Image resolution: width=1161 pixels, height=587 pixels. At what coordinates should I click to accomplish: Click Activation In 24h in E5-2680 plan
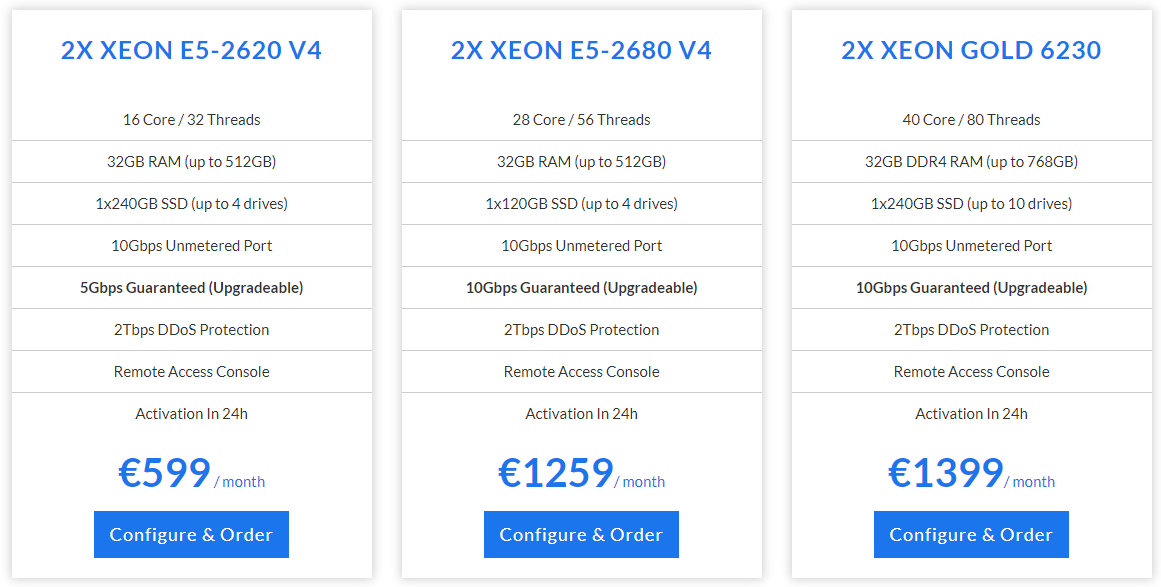(581, 414)
